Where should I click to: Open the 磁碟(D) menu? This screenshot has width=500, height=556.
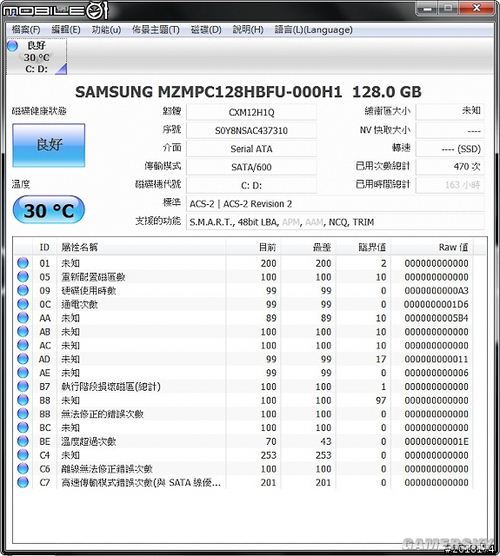coord(206,29)
